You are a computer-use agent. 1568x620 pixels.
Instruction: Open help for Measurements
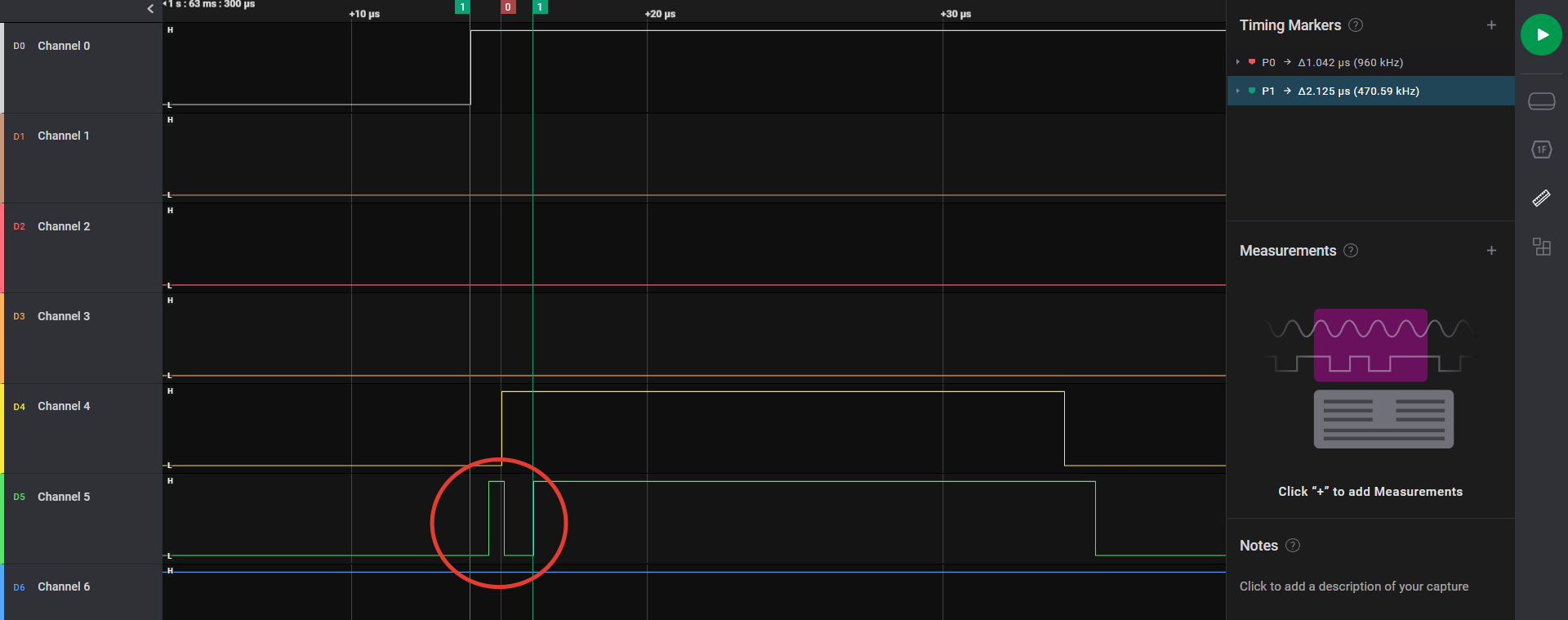coord(1351,251)
